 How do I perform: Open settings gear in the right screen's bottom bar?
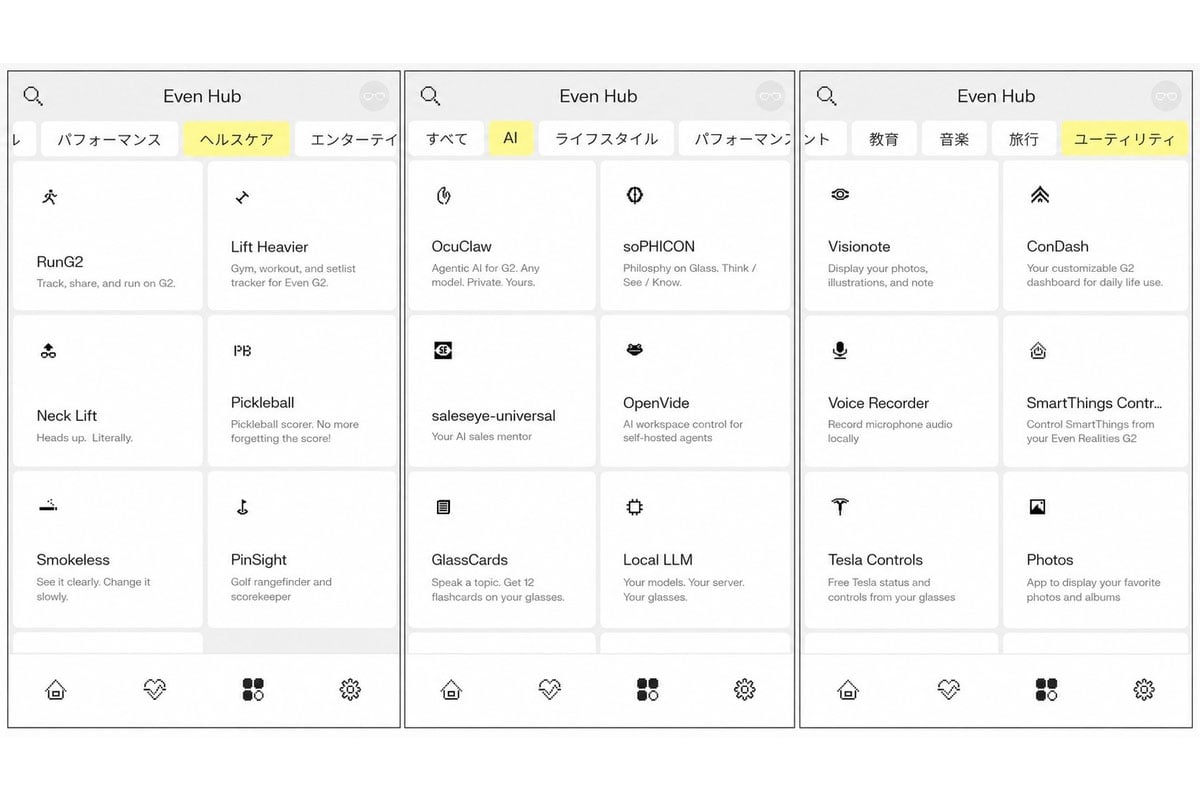click(1144, 689)
